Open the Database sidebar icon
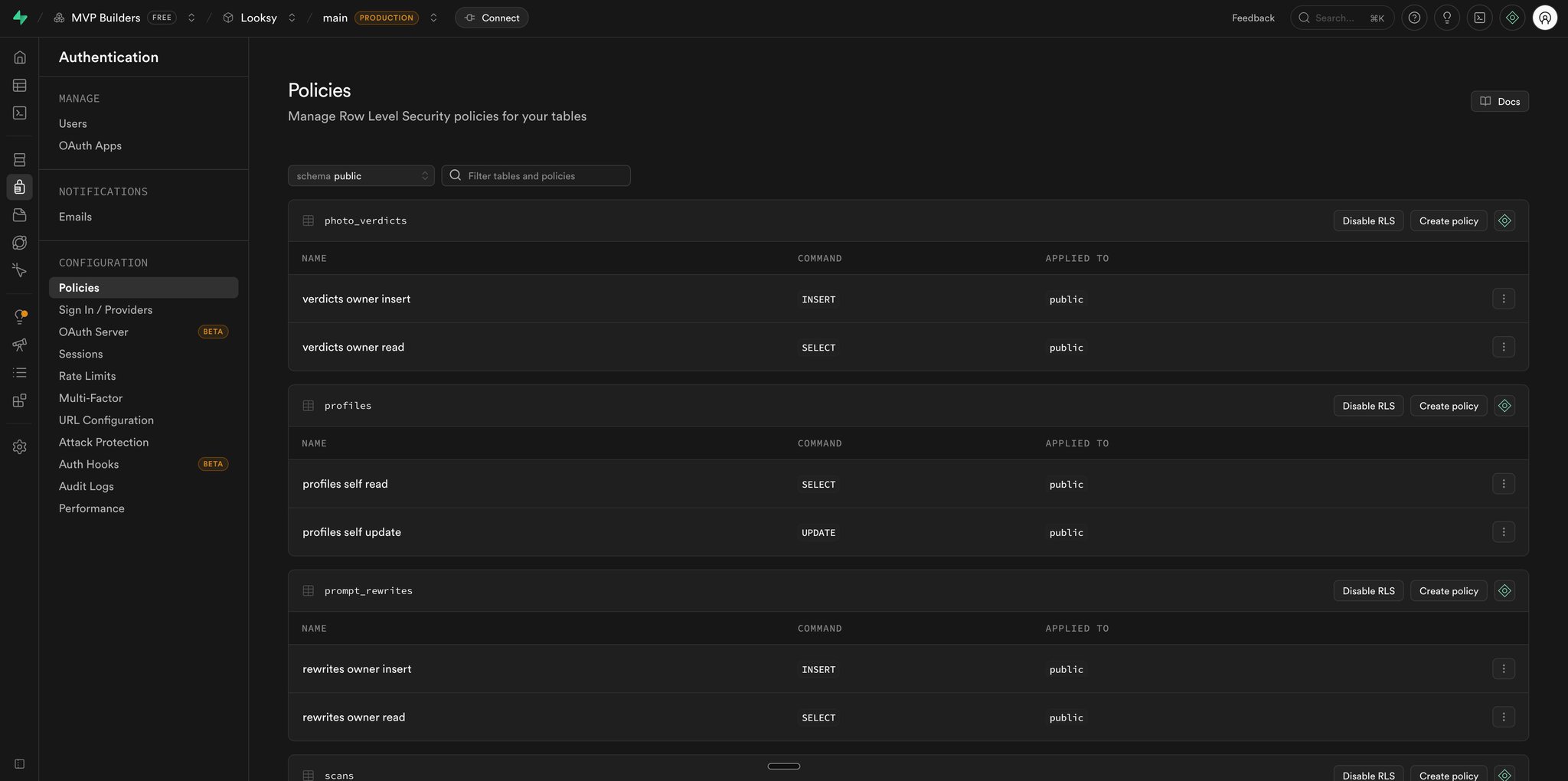The height and width of the screenshot is (781, 1568). [20, 159]
